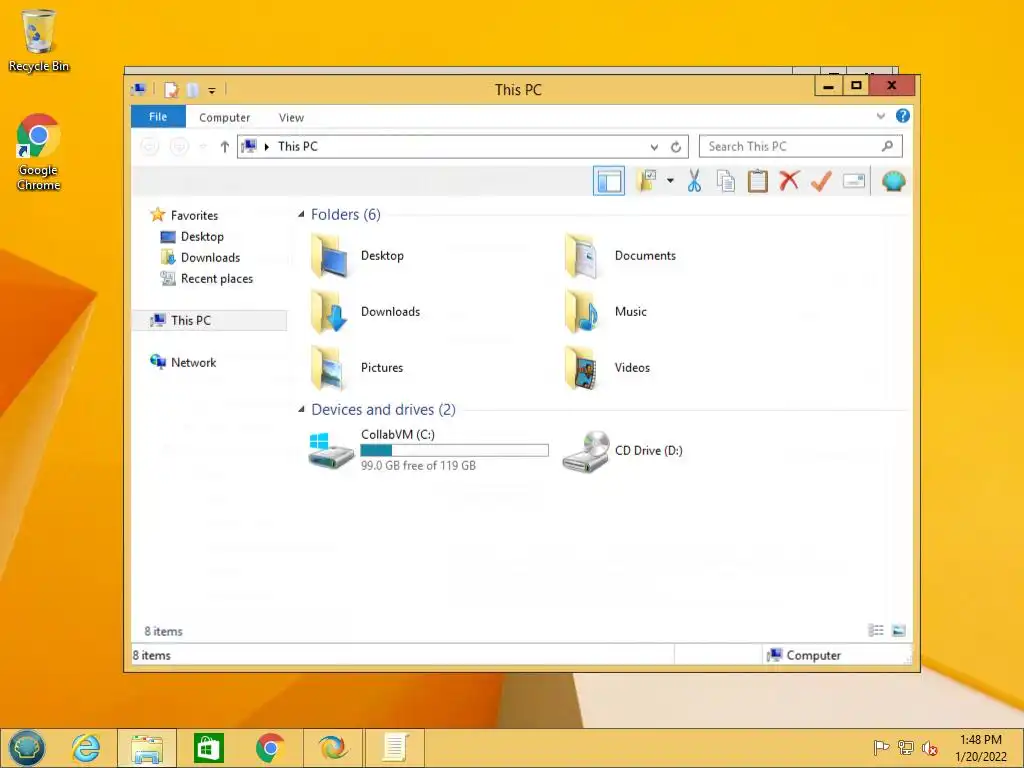Open Internet Explorer from the taskbar
The height and width of the screenshot is (768, 1024).
86,748
